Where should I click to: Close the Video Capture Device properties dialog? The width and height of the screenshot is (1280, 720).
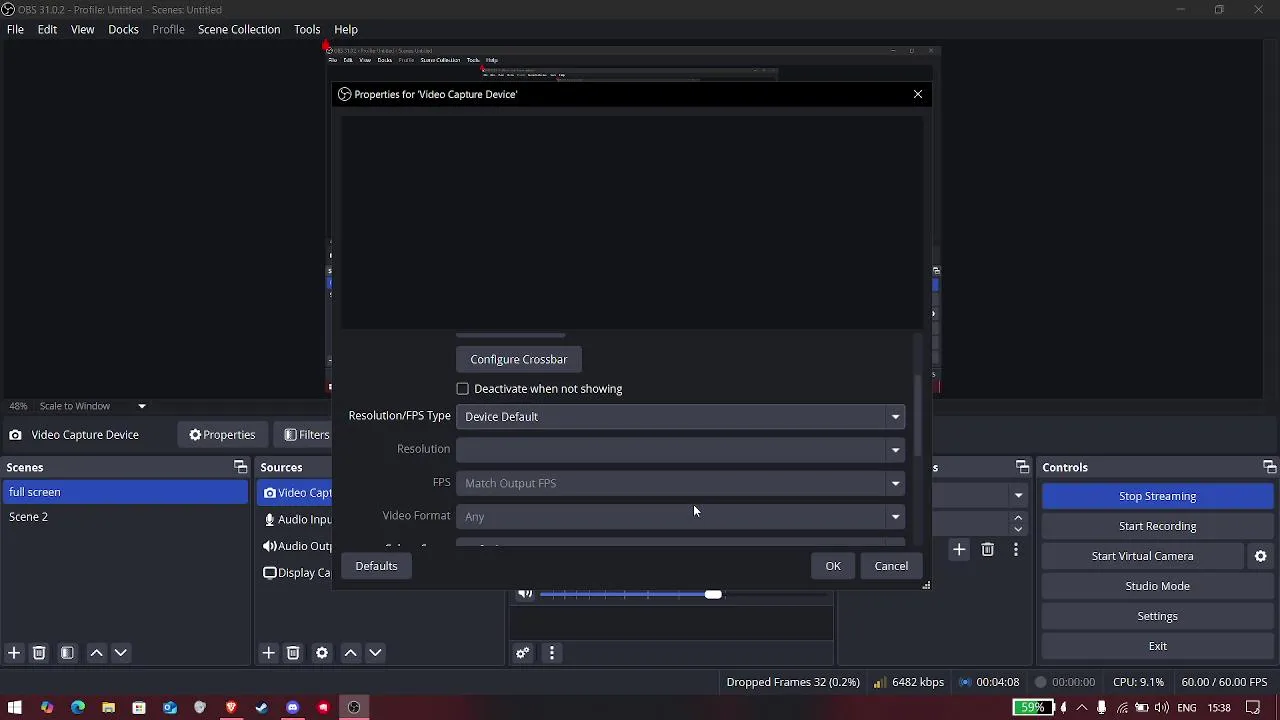(918, 94)
